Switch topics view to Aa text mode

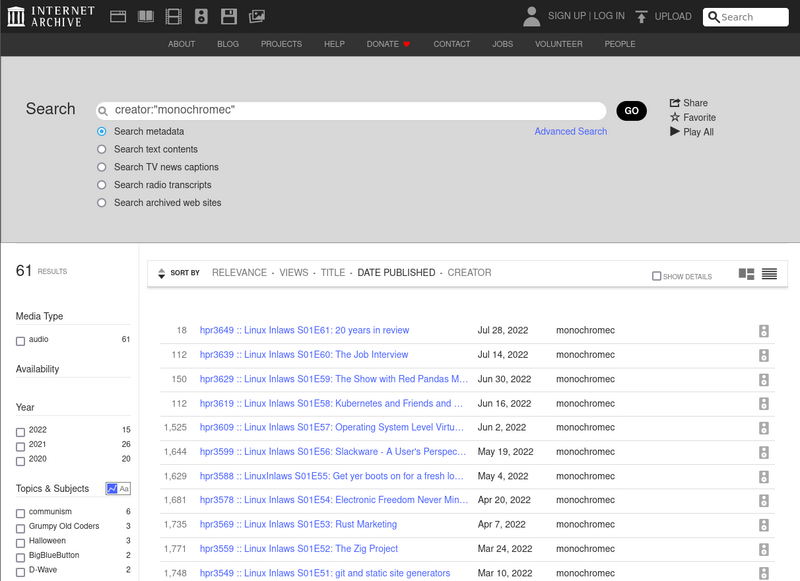click(124, 489)
